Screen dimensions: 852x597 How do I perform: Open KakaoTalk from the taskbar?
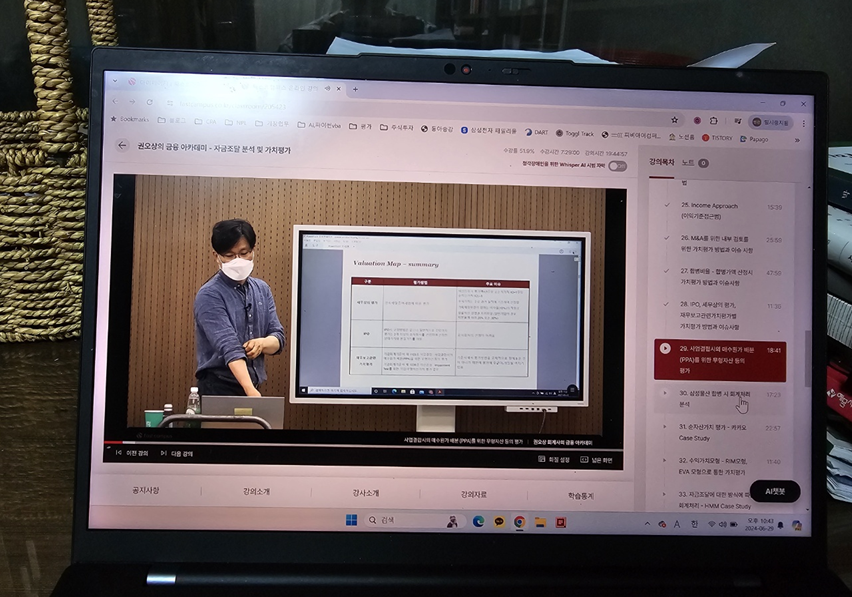(499, 522)
